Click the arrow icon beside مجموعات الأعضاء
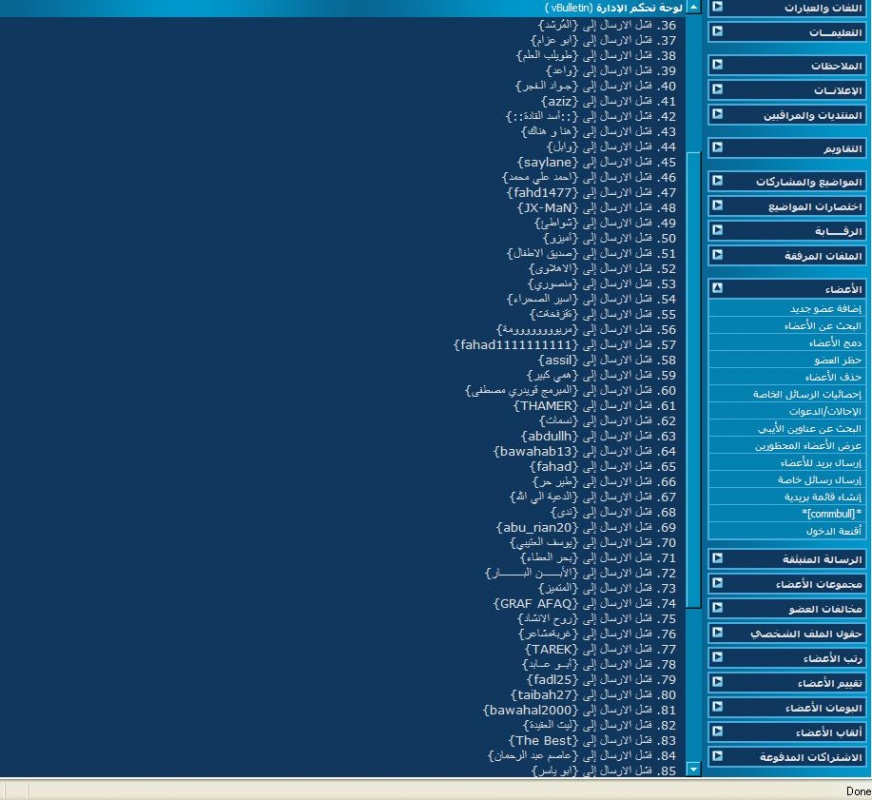872x800 pixels. 717,583
